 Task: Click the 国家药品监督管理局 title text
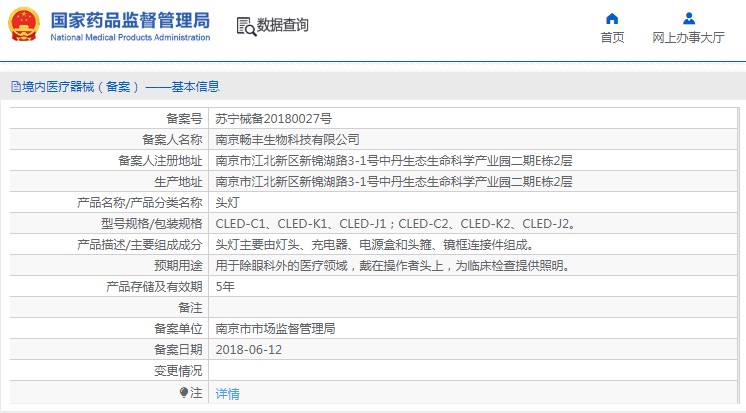(x=129, y=19)
